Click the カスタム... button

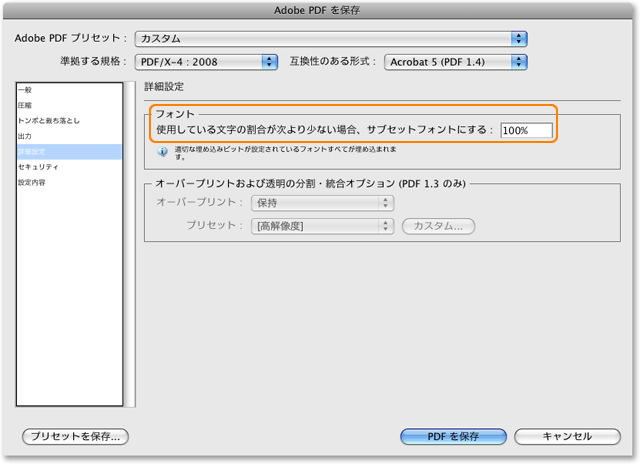(438, 226)
